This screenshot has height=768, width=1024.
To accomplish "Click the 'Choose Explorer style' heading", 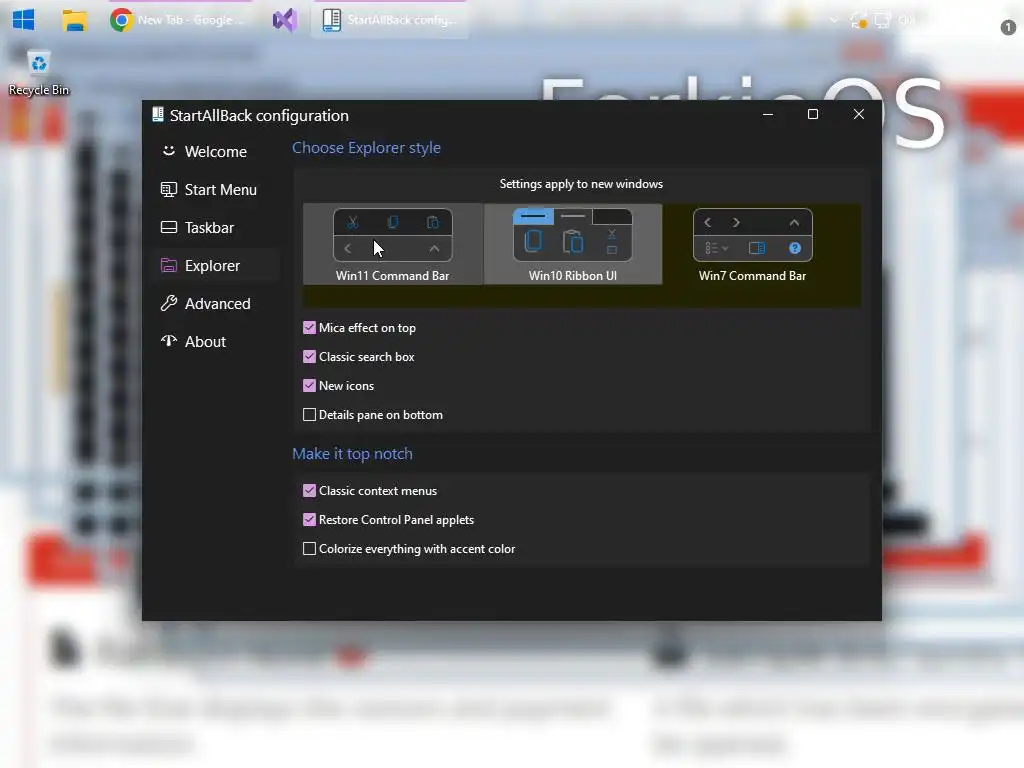I will tap(366, 148).
